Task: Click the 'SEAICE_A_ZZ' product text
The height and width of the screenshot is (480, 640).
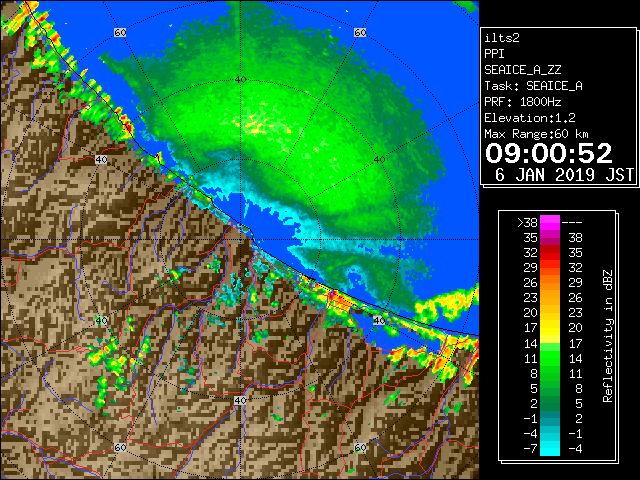Action: coord(523,70)
